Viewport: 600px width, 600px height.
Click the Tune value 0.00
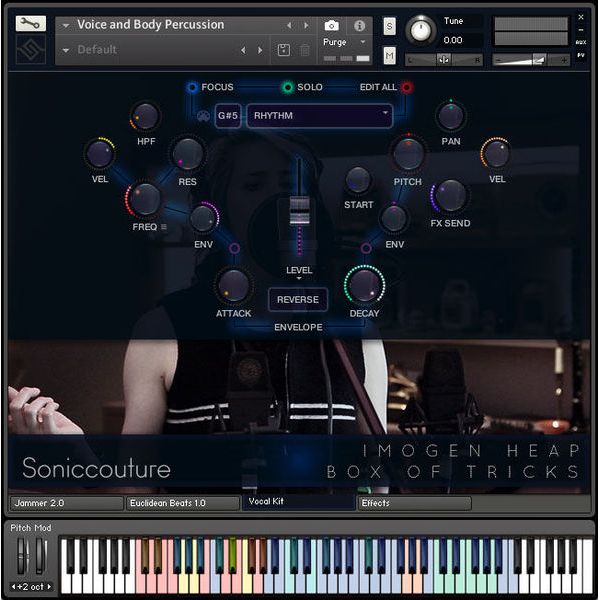453,40
